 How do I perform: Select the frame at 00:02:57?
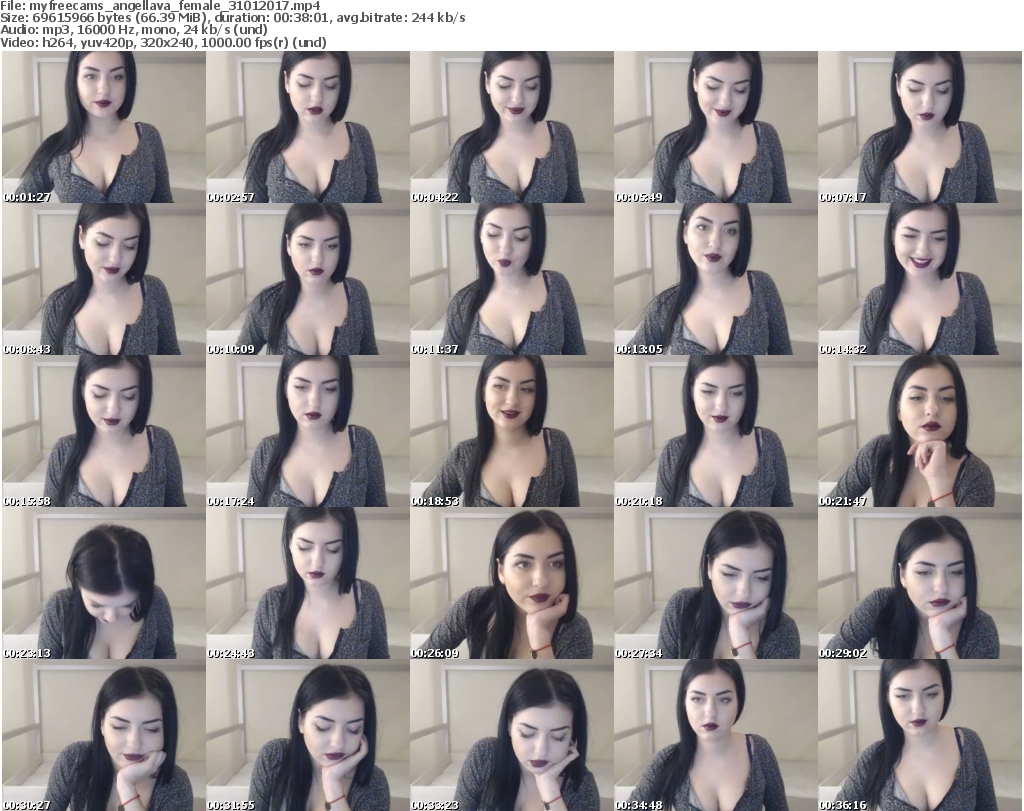point(307,127)
